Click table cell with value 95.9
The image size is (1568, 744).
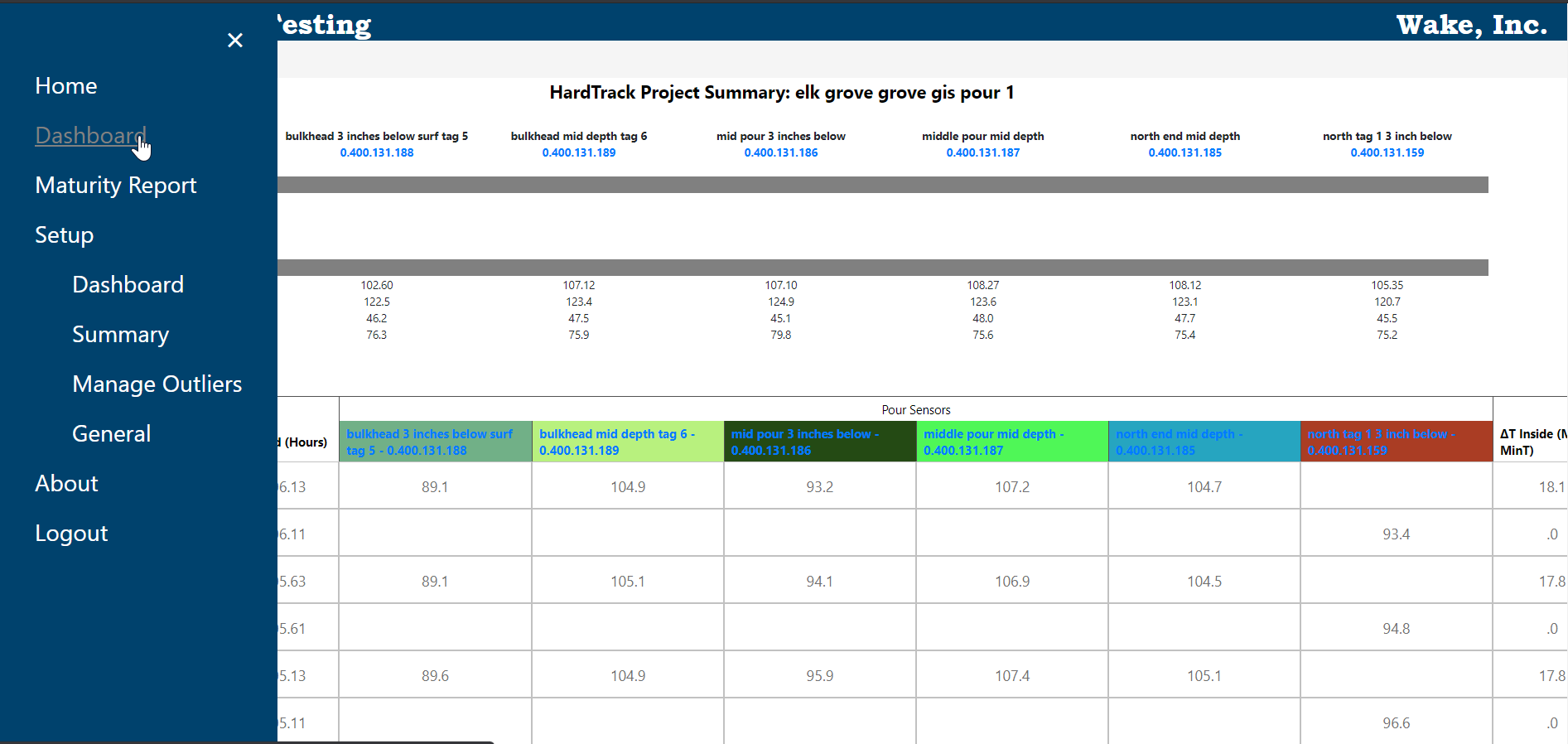click(x=820, y=676)
